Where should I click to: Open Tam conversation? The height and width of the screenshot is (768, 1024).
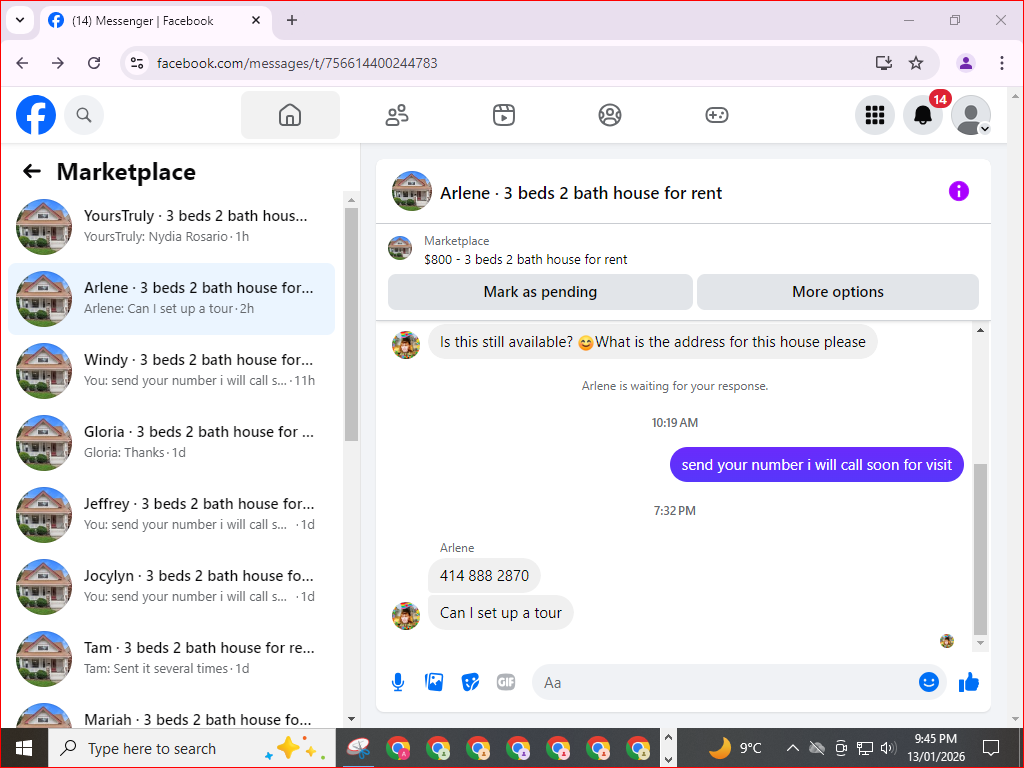coord(172,658)
